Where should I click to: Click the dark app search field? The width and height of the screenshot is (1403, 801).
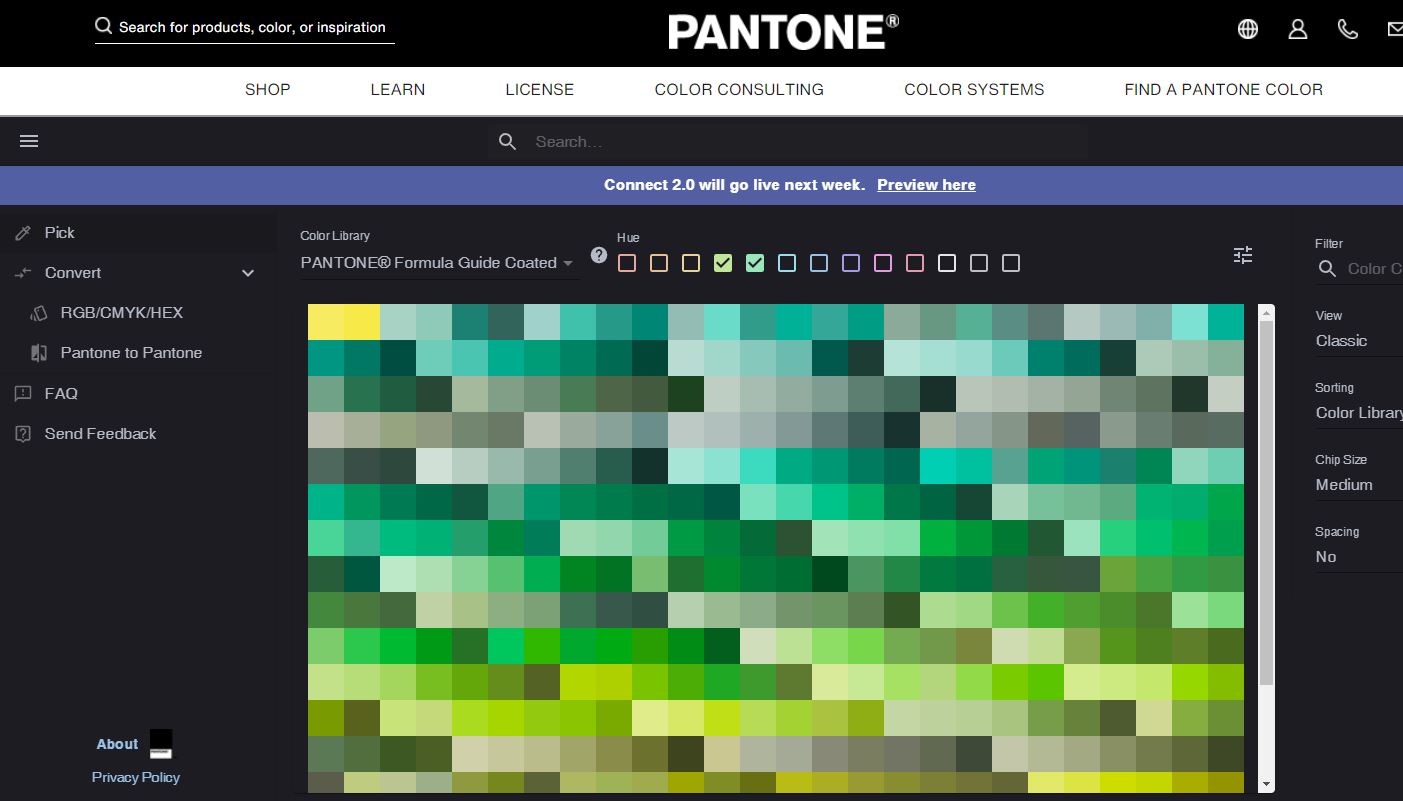[x=790, y=142]
